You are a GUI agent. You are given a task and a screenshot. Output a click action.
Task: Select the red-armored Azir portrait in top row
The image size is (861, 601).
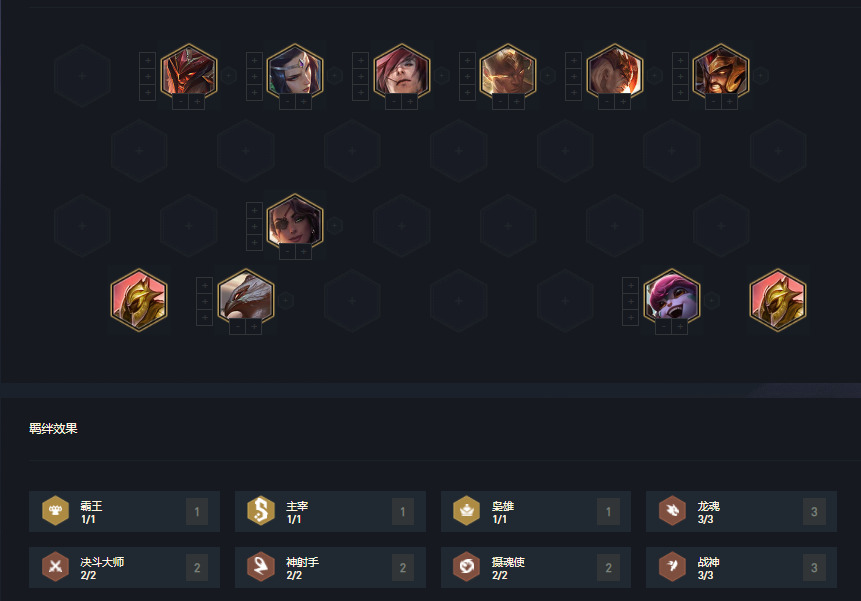coord(188,71)
